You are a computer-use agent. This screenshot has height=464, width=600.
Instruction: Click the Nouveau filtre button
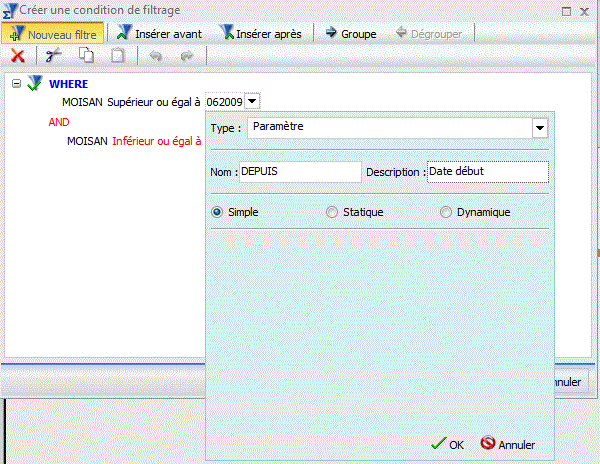(x=53, y=34)
